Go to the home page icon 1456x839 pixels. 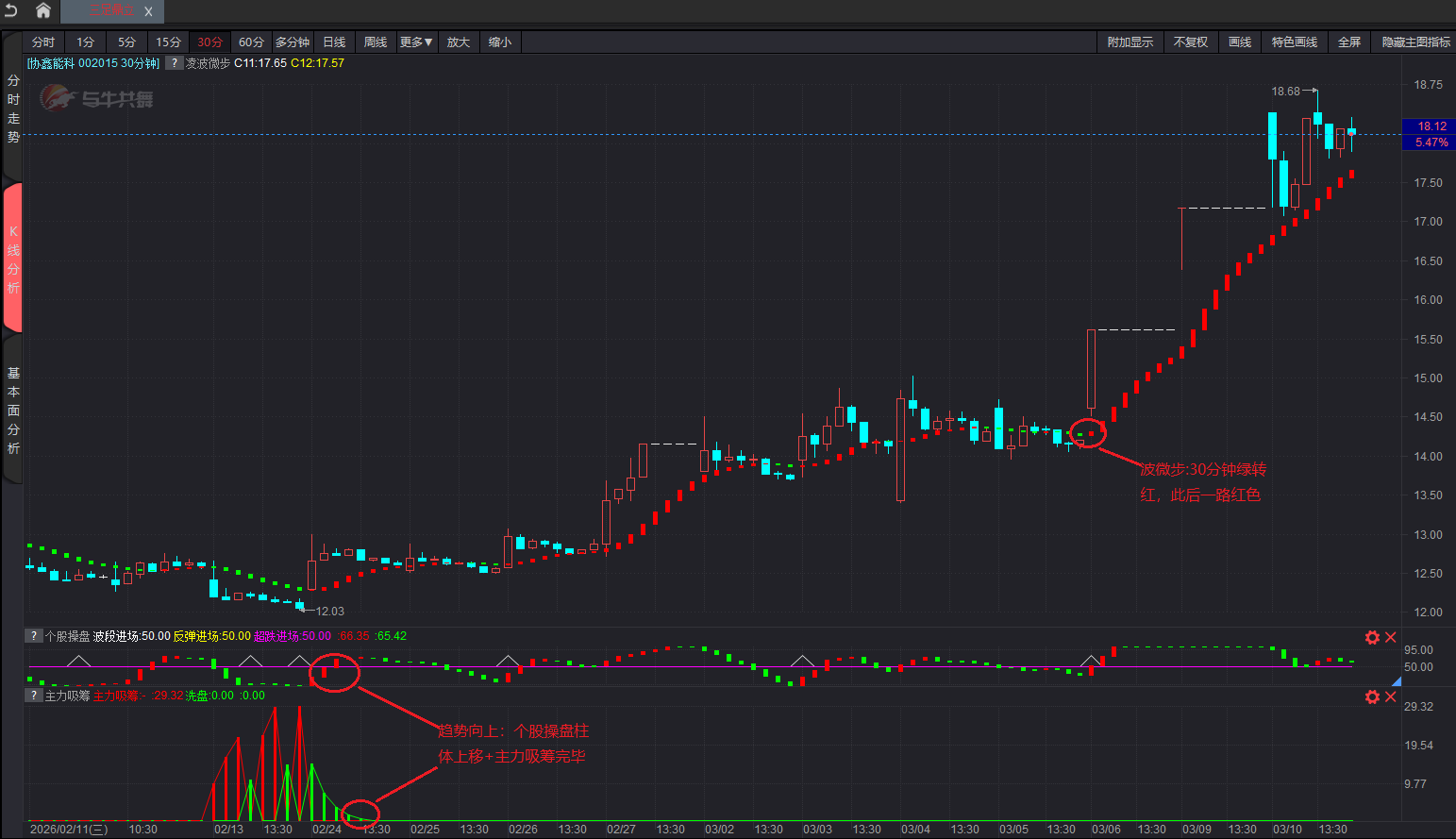(43, 10)
